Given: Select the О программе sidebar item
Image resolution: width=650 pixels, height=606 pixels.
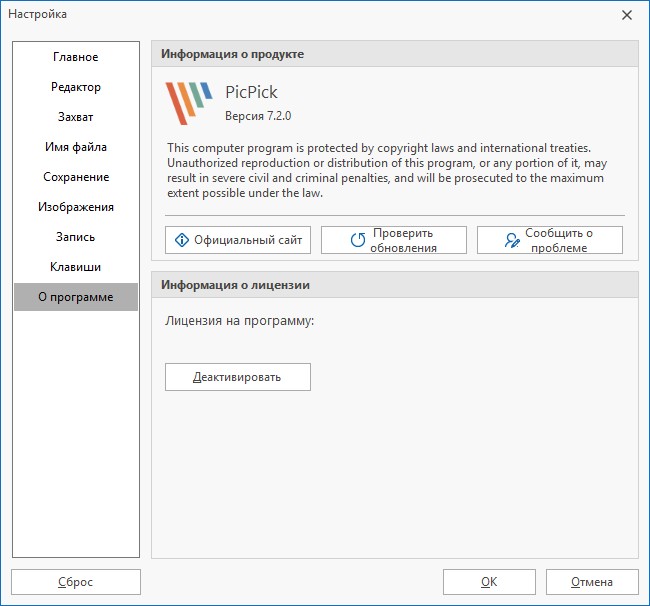Looking at the screenshot, I should click(76, 297).
